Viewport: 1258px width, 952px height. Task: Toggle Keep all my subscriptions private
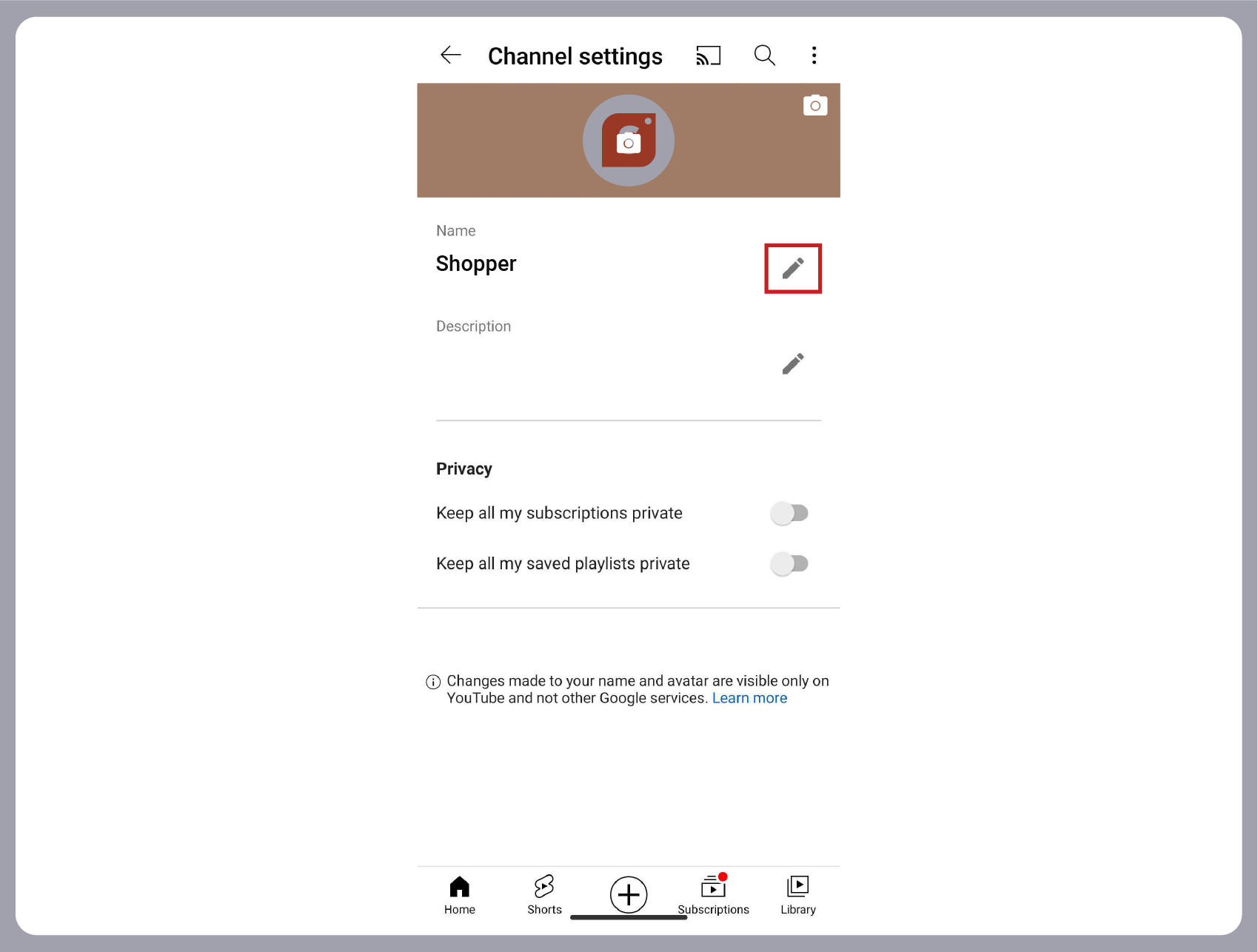789,513
